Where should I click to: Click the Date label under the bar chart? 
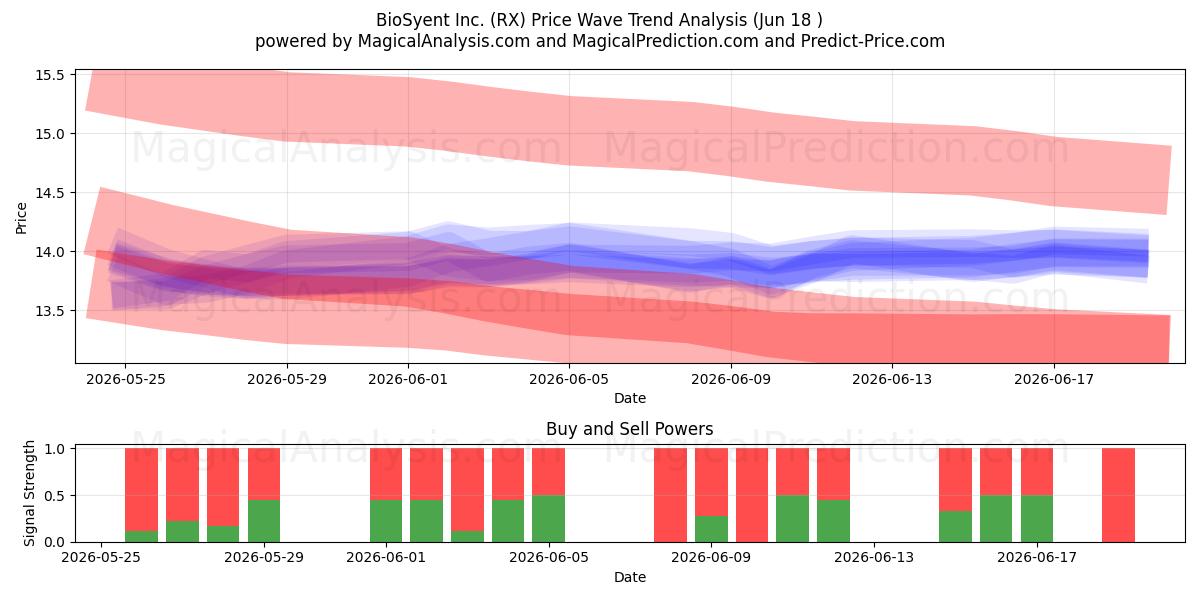coord(630,577)
